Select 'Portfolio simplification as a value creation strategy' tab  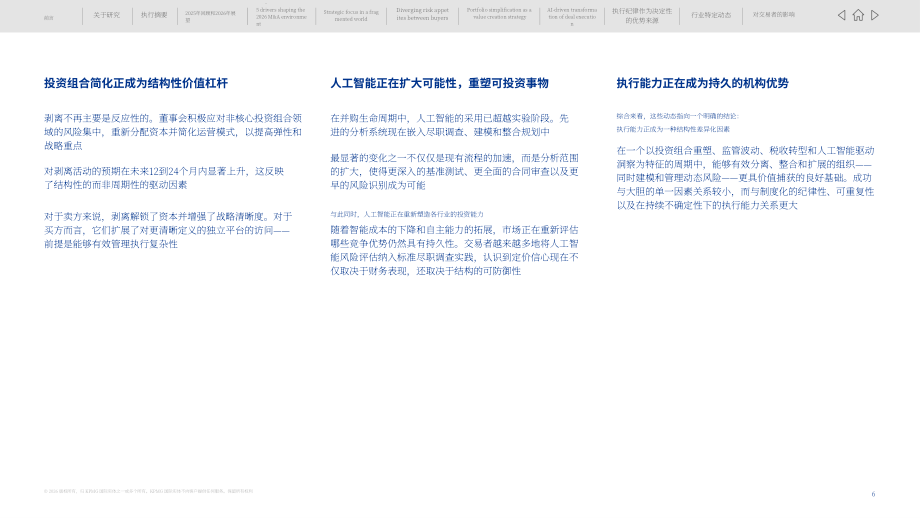[499, 13]
